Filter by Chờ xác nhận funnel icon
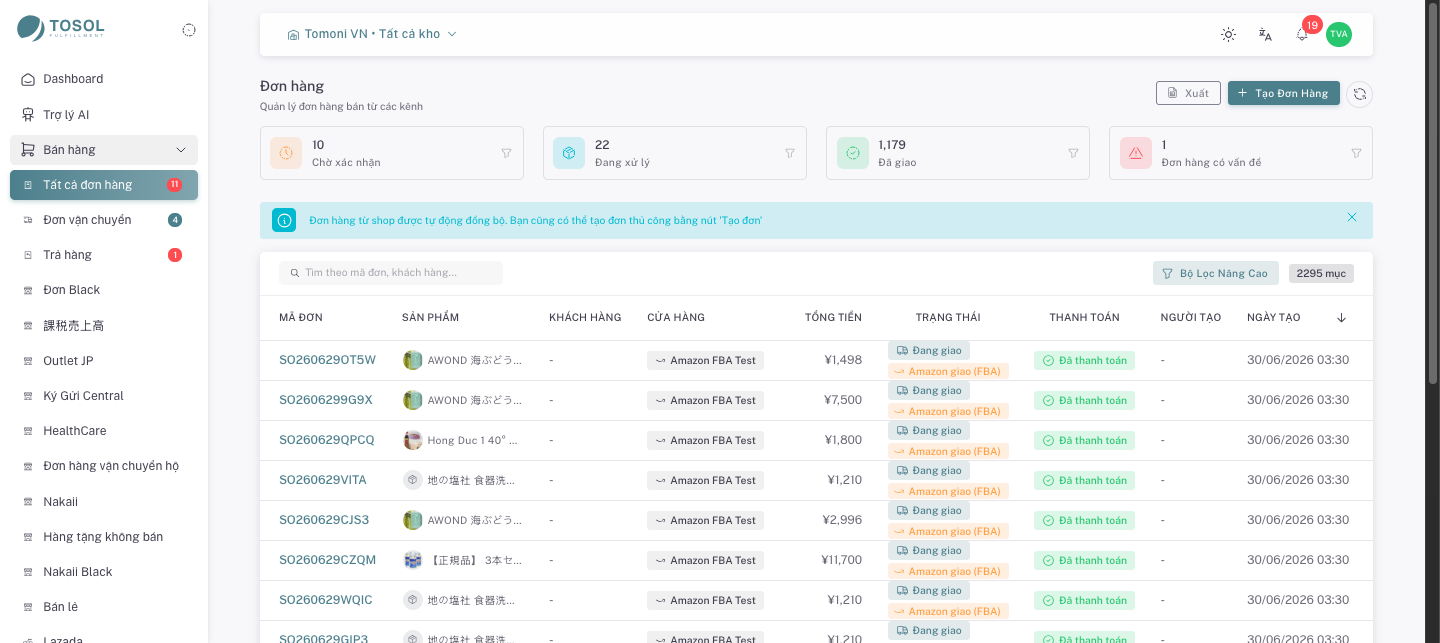 tap(506, 153)
